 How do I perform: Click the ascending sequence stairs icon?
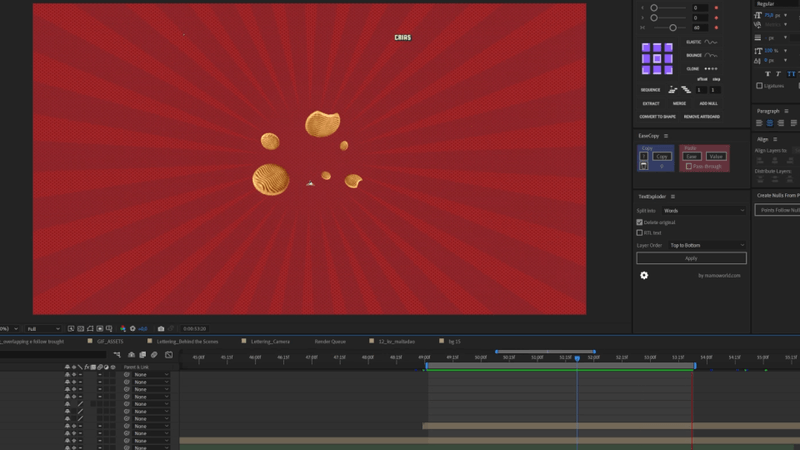[673, 90]
